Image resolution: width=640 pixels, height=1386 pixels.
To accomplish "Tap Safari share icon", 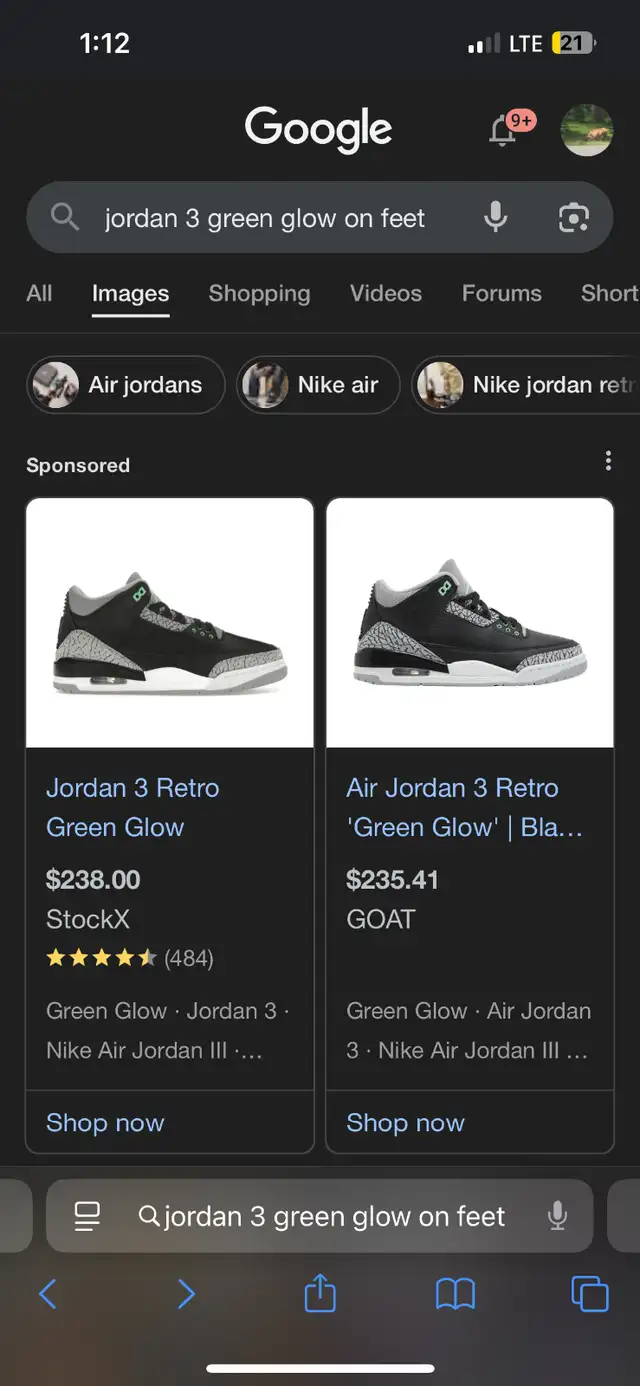I will pyautogui.click(x=320, y=1295).
